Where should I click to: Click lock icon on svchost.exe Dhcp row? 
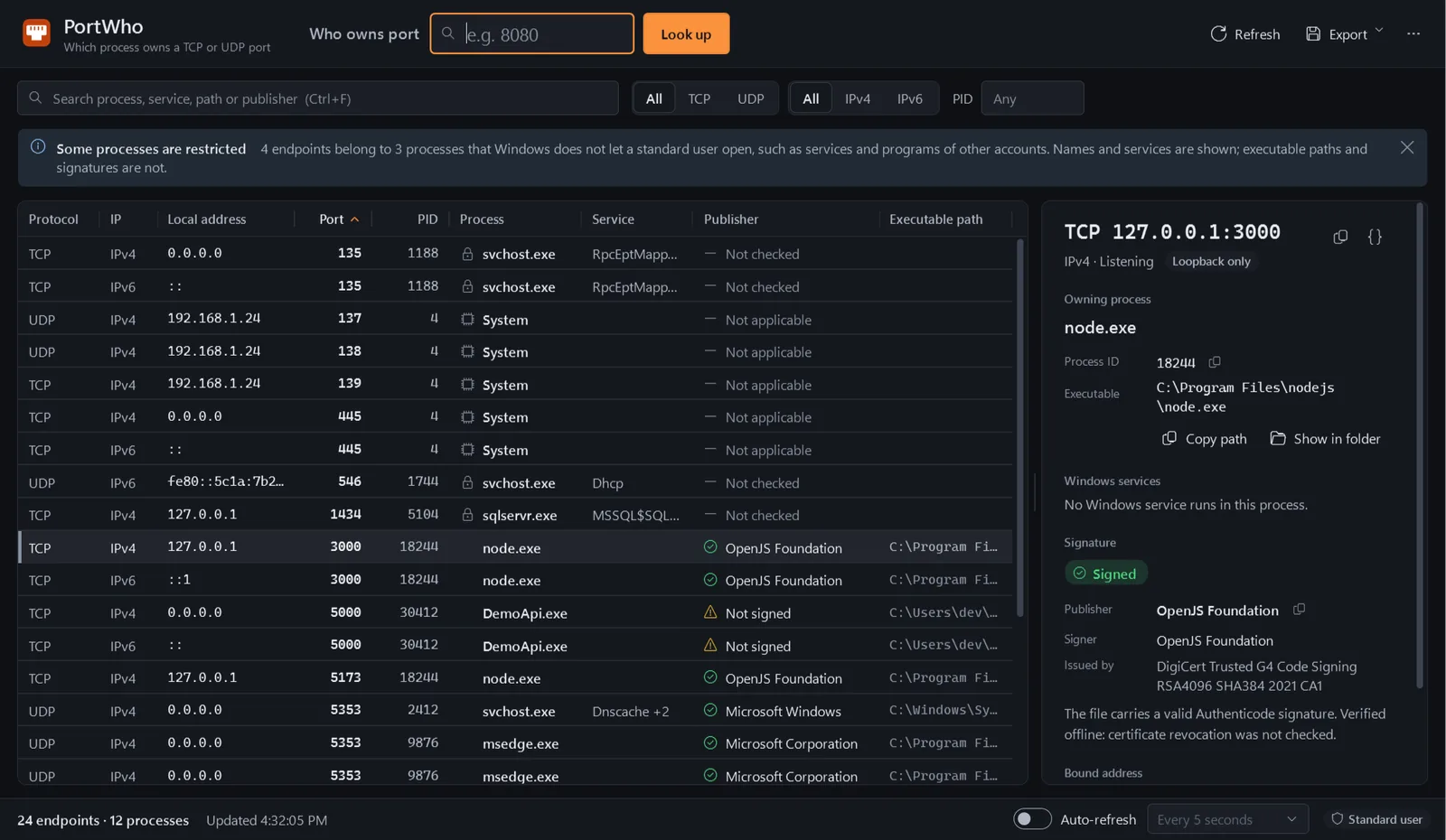(467, 482)
